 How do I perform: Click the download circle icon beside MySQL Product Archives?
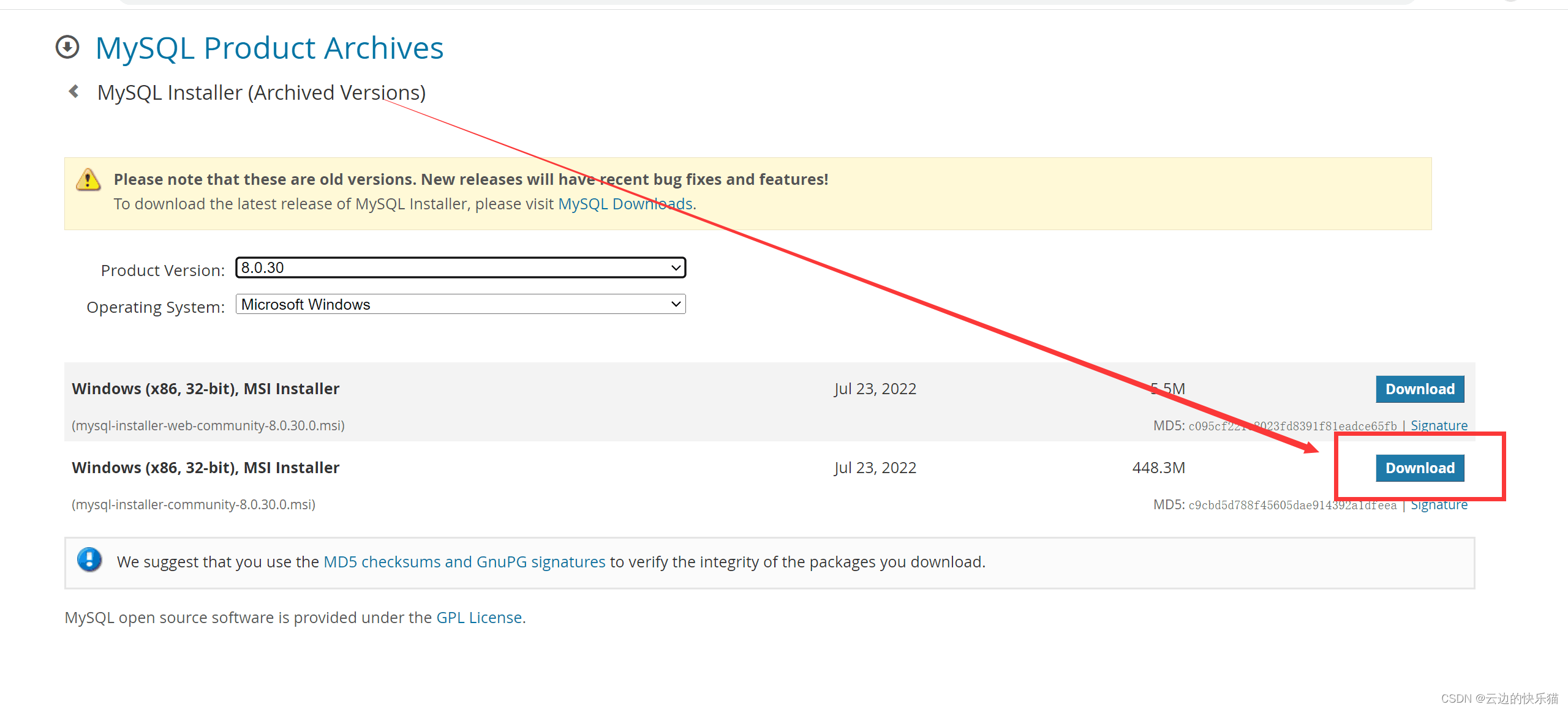(x=67, y=47)
